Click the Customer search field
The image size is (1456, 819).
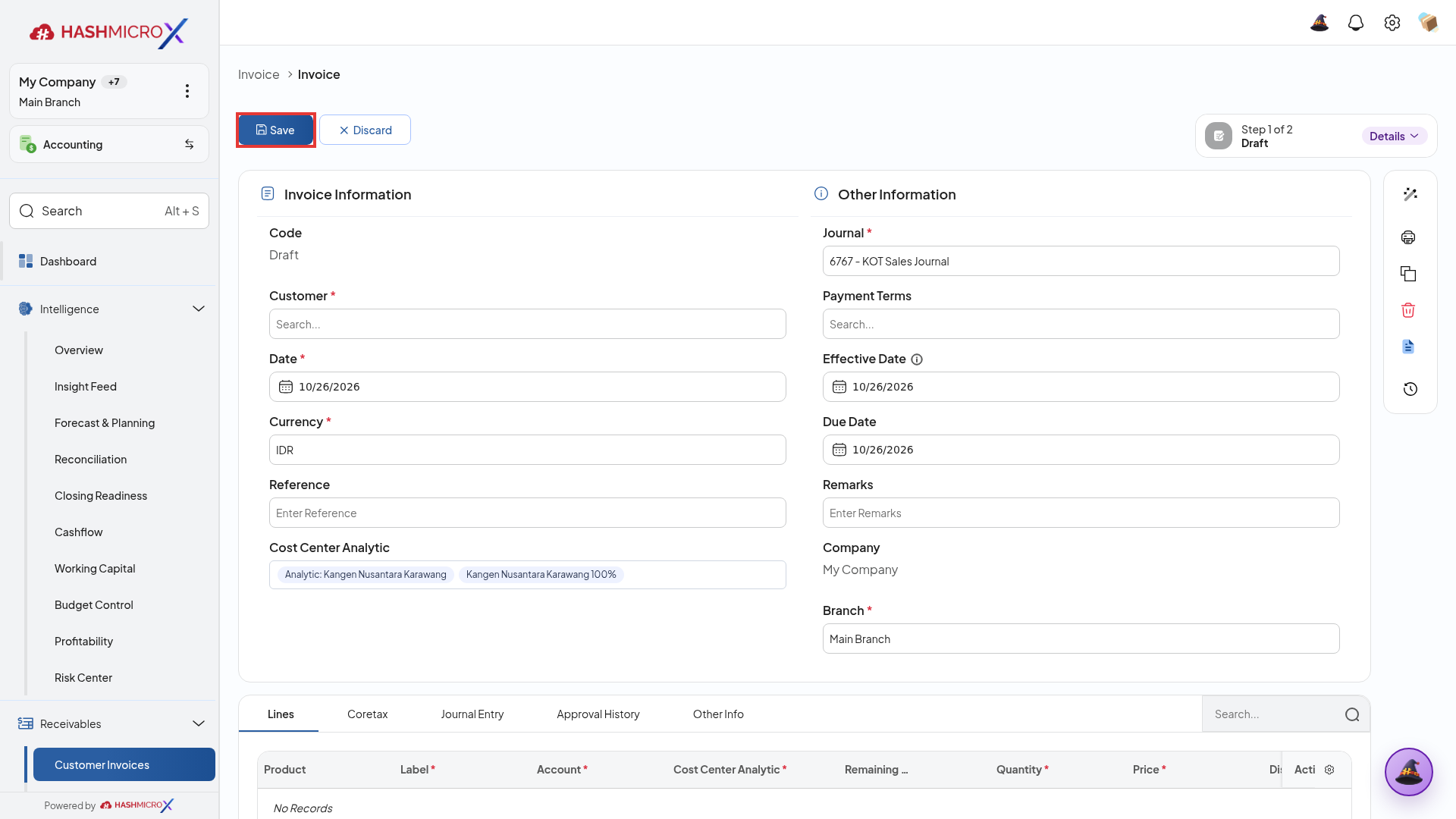(527, 324)
